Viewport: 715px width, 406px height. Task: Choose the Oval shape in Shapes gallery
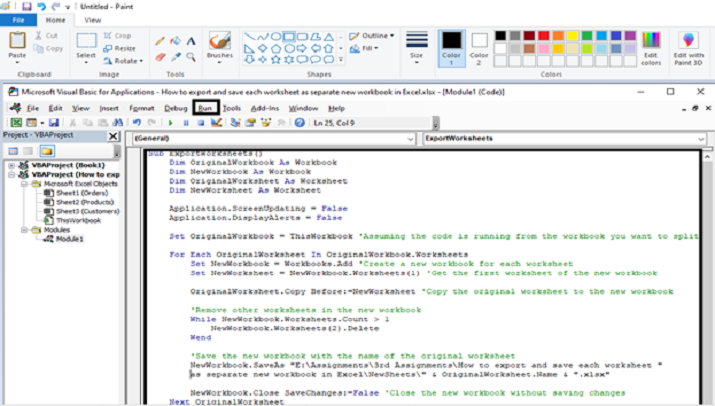click(276, 37)
